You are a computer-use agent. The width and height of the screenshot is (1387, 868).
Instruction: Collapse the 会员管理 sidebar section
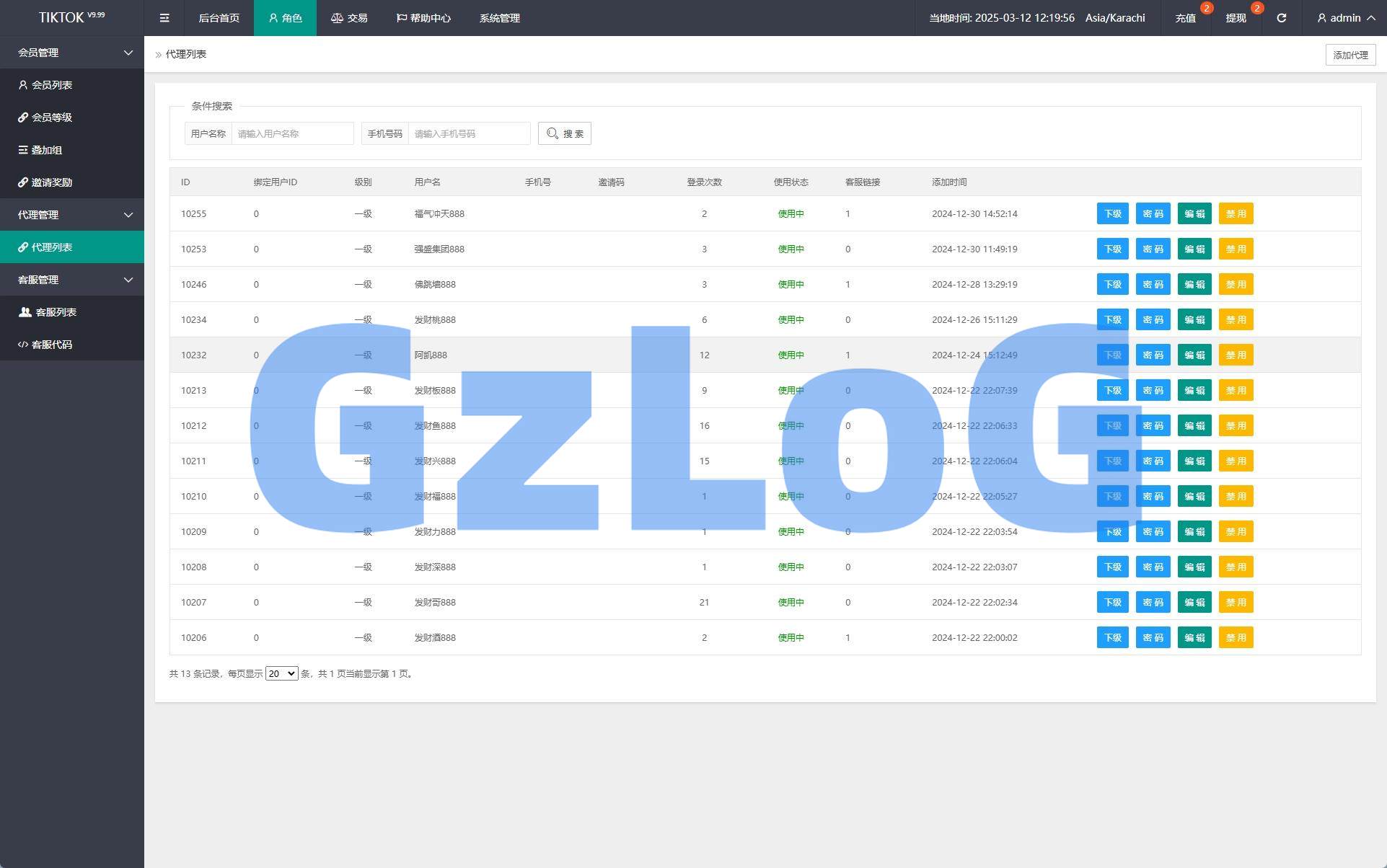coord(72,53)
